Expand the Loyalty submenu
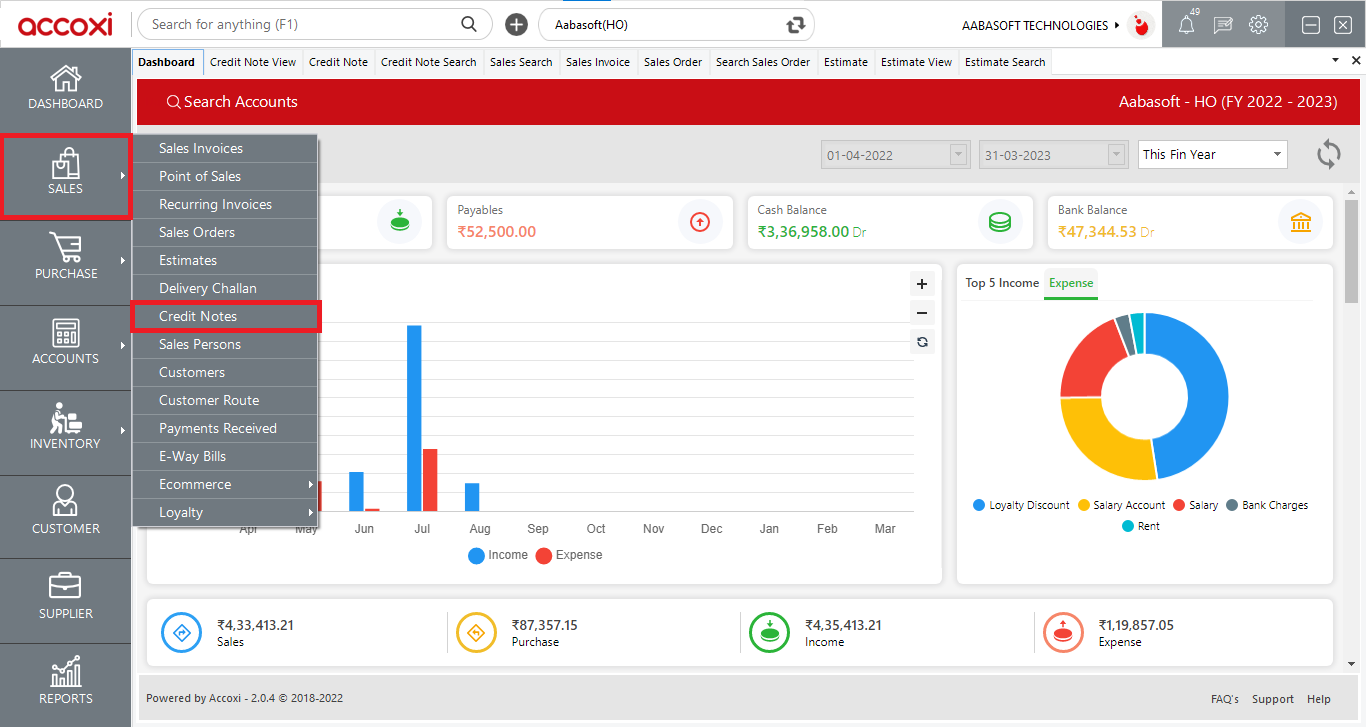The height and width of the screenshot is (727, 1366). (225, 512)
